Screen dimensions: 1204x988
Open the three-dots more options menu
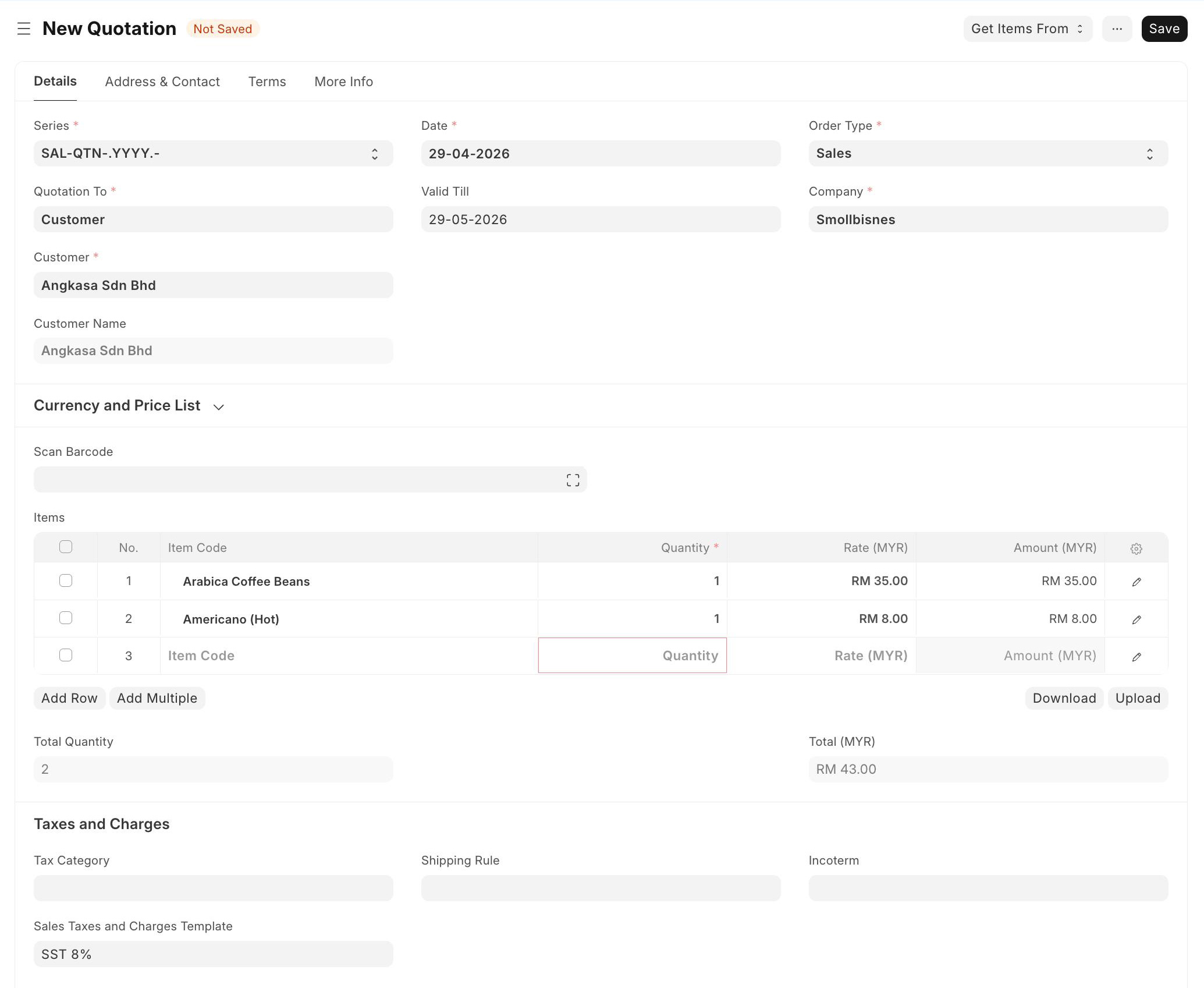[1117, 29]
